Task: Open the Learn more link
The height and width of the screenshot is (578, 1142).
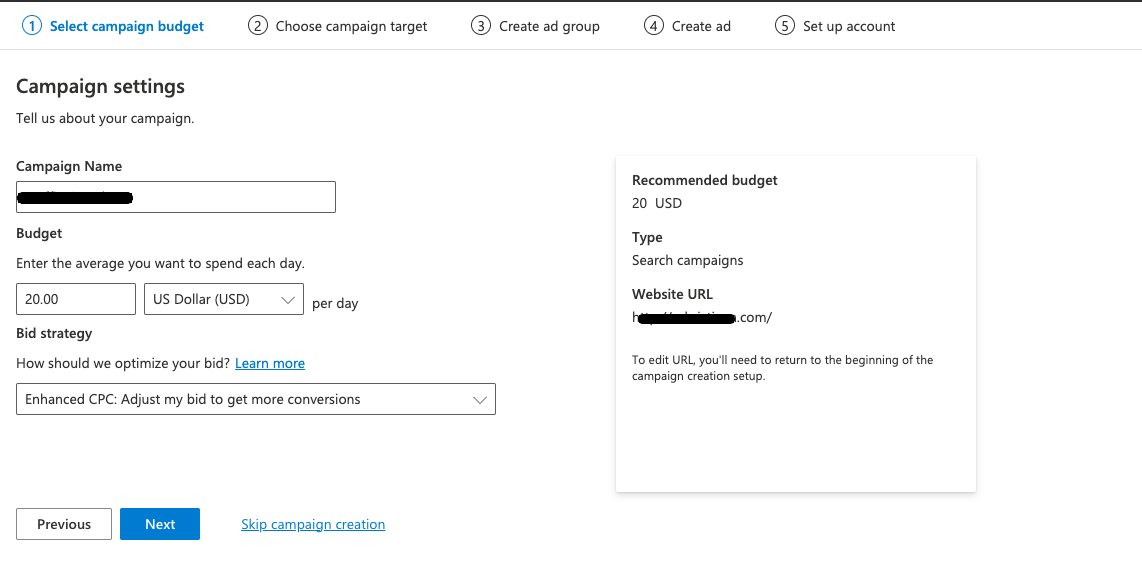Action: (269, 363)
